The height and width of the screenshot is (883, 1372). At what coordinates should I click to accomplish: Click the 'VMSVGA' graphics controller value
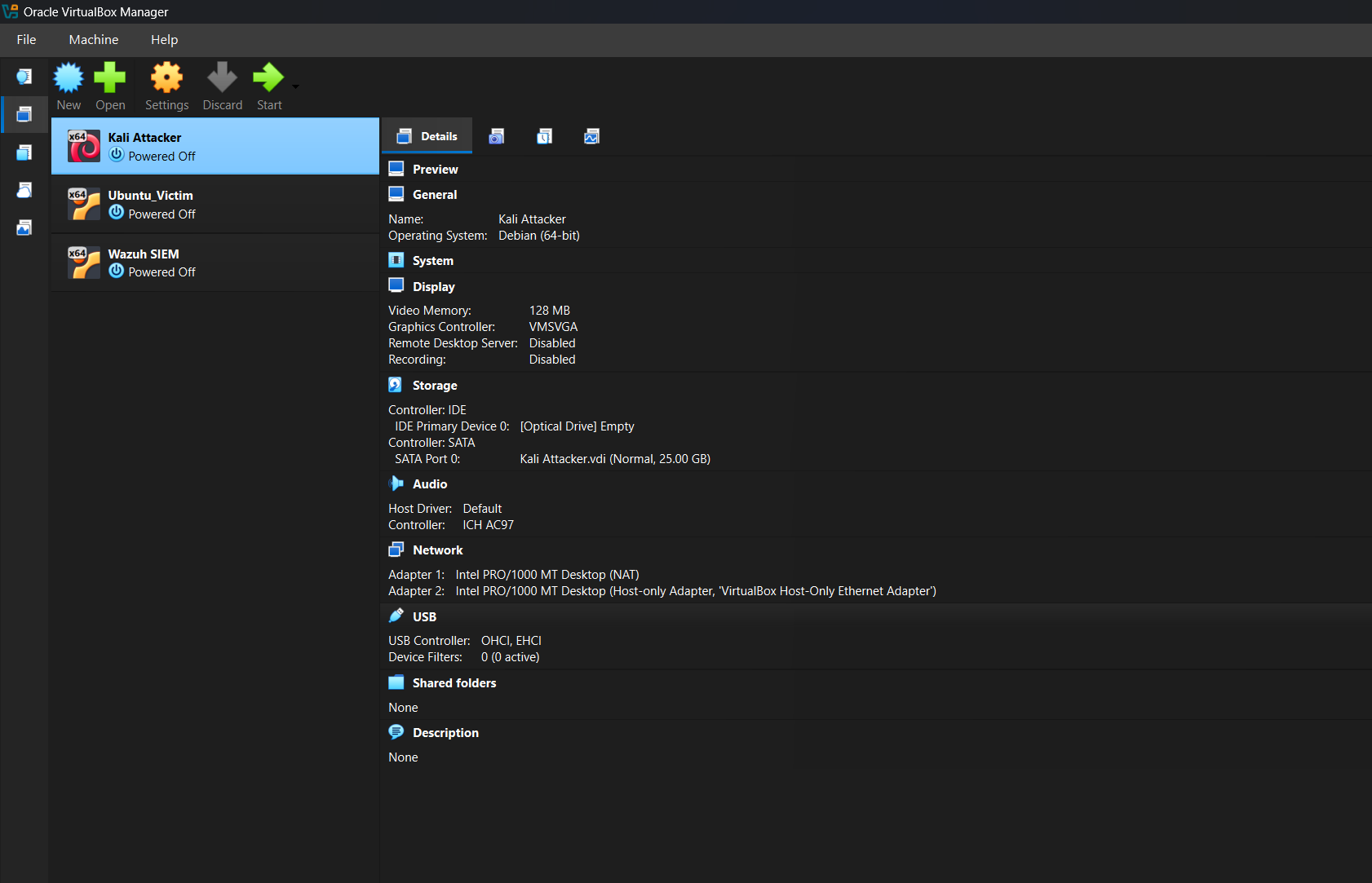pos(553,327)
